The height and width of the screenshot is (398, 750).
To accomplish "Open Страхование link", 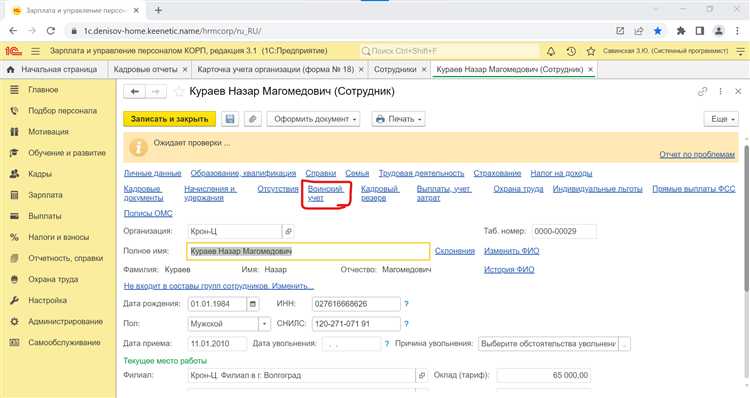I will click(497, 173).
